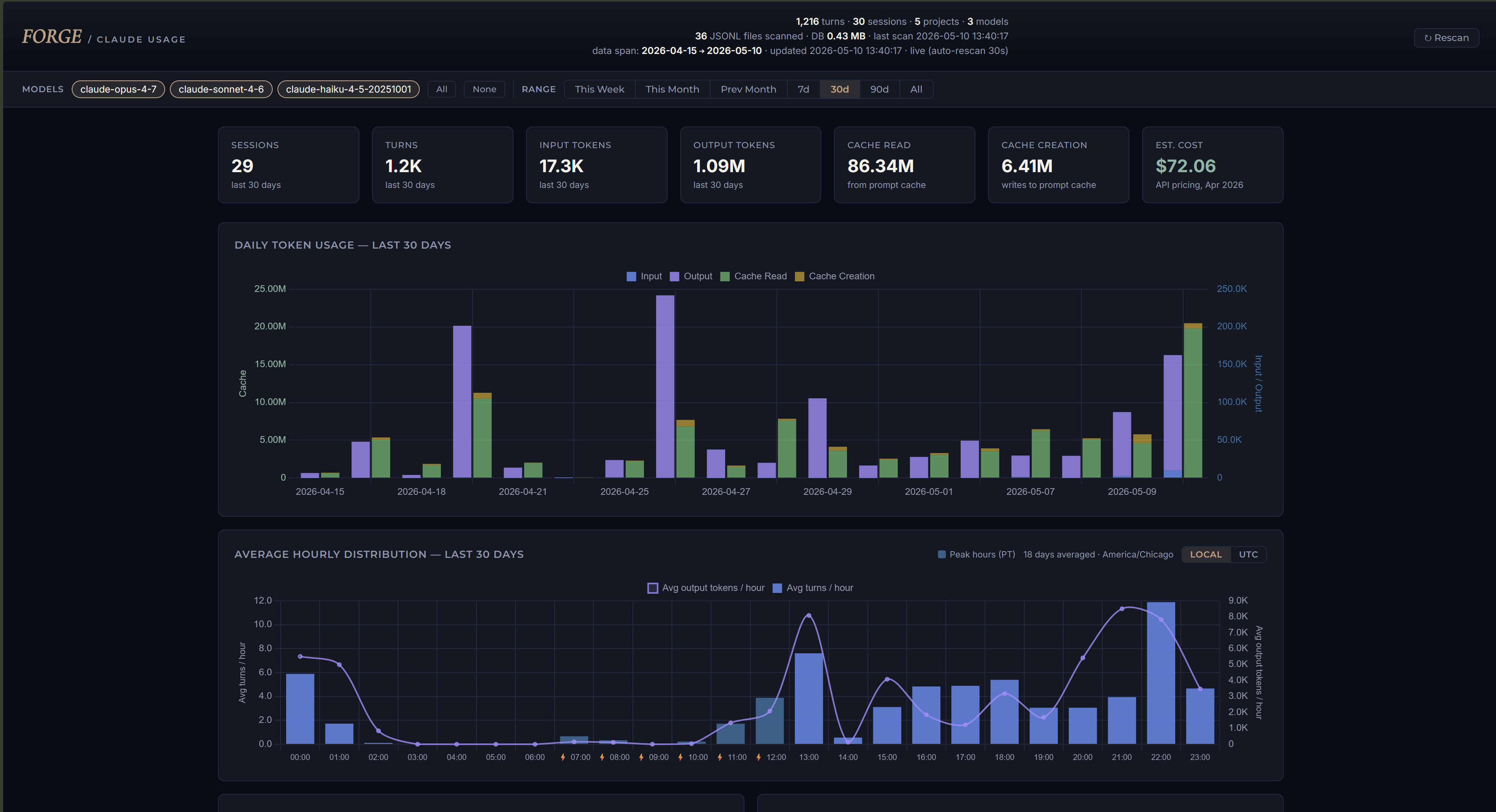Click the Turns card showing 1.2K
The width and height of the screenshot is (1496, 812).
pos(443,165)
